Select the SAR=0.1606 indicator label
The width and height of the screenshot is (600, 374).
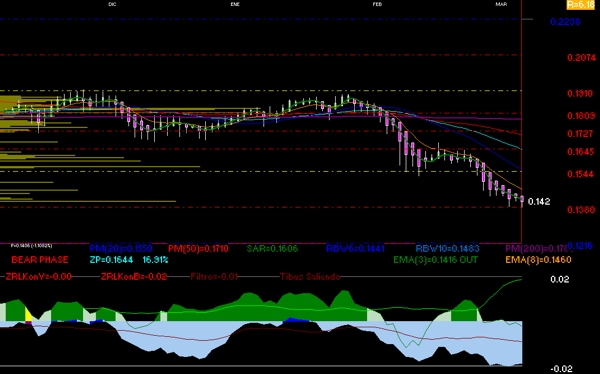272,249
